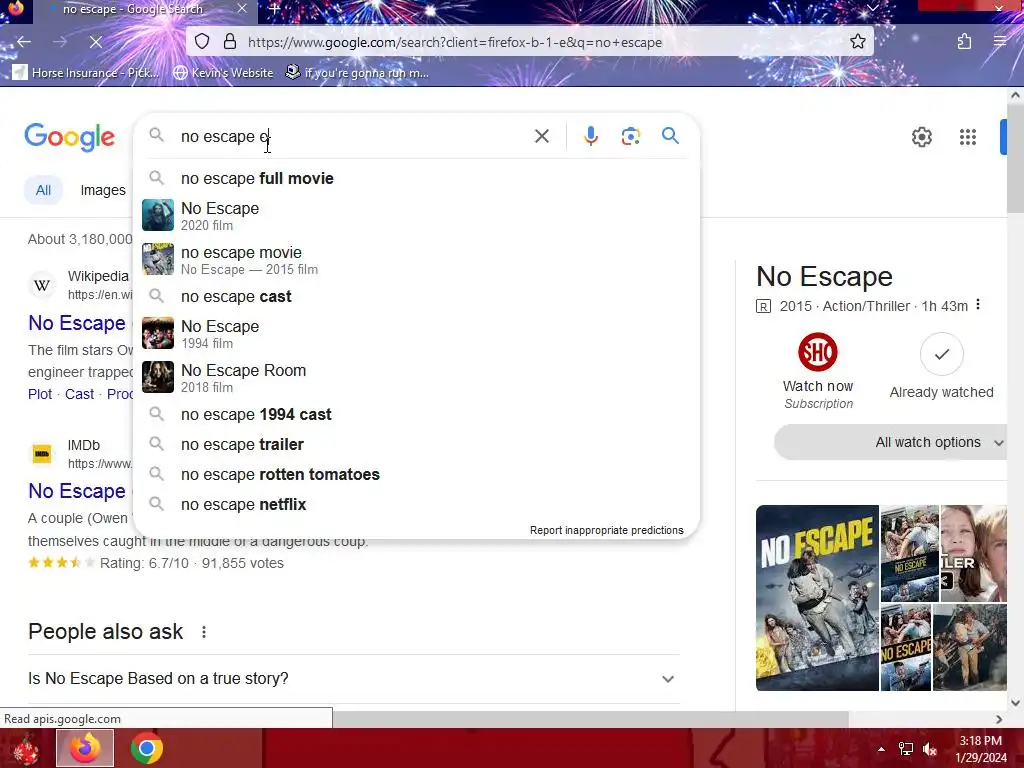The height and width of the screenshot is (768, 1024).
Task: Click the Wikipedia W favicon
Action: pyautogui.click(x=42, y=285)
